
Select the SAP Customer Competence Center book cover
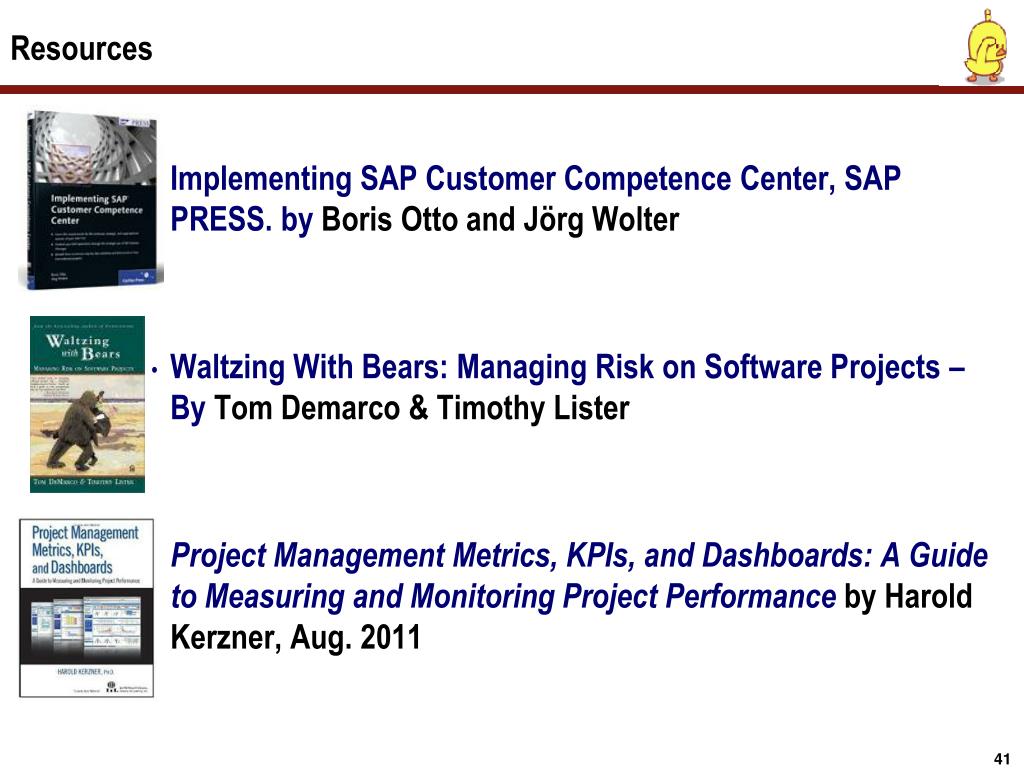(x=91, y=200)
